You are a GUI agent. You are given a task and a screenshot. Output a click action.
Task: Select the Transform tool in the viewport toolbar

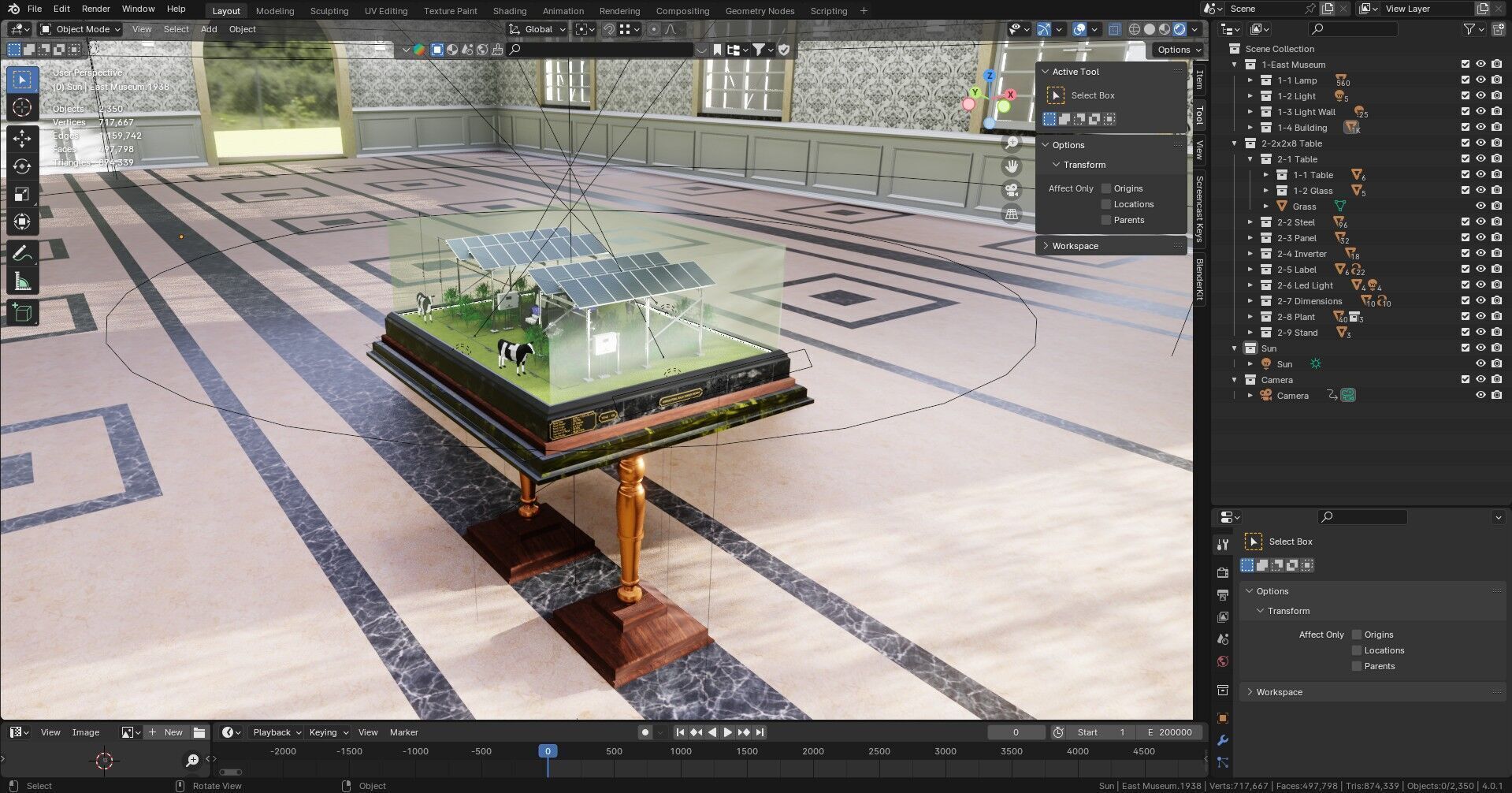22,222
